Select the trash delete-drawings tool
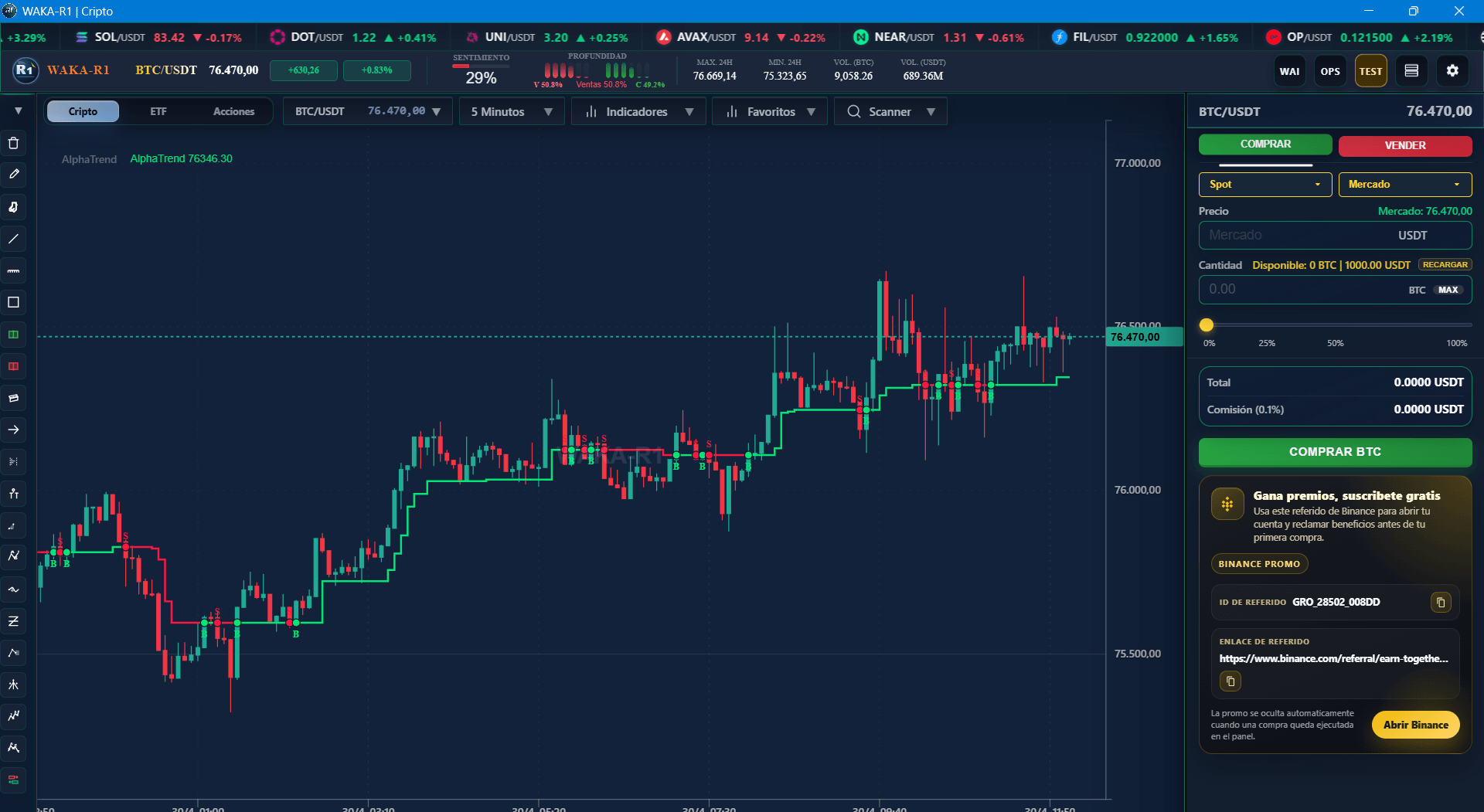 coord(13,144)
